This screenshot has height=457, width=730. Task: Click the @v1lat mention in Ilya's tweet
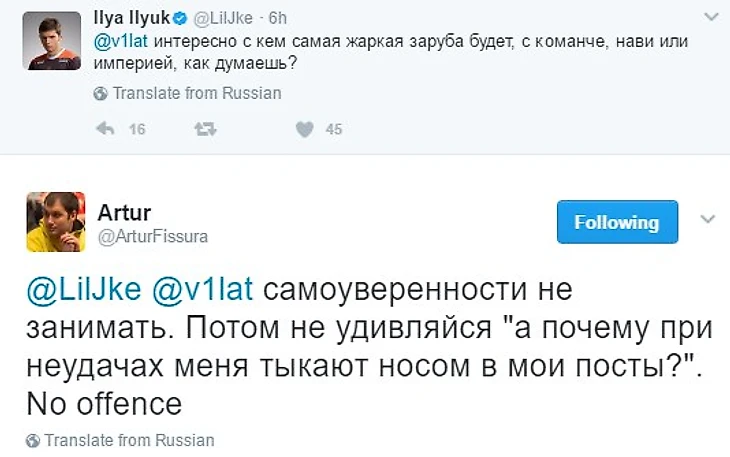pos(122,42)
